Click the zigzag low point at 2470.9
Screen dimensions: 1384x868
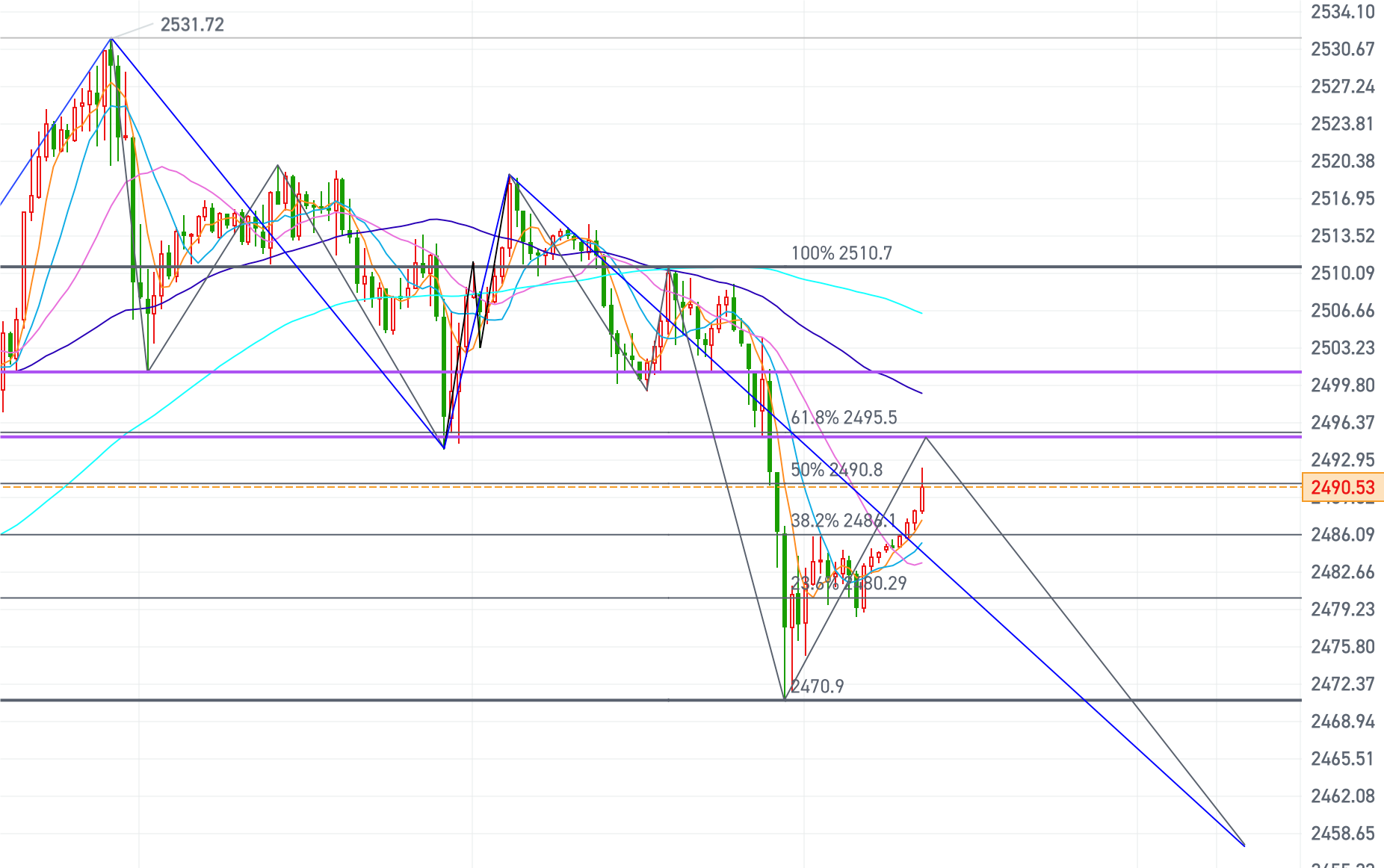pos(785,698)
